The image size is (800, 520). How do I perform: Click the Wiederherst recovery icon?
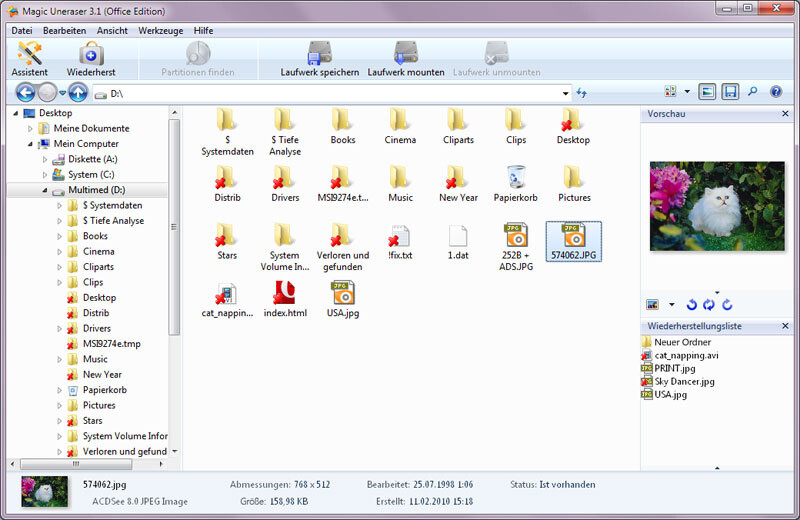click(91, 59)
